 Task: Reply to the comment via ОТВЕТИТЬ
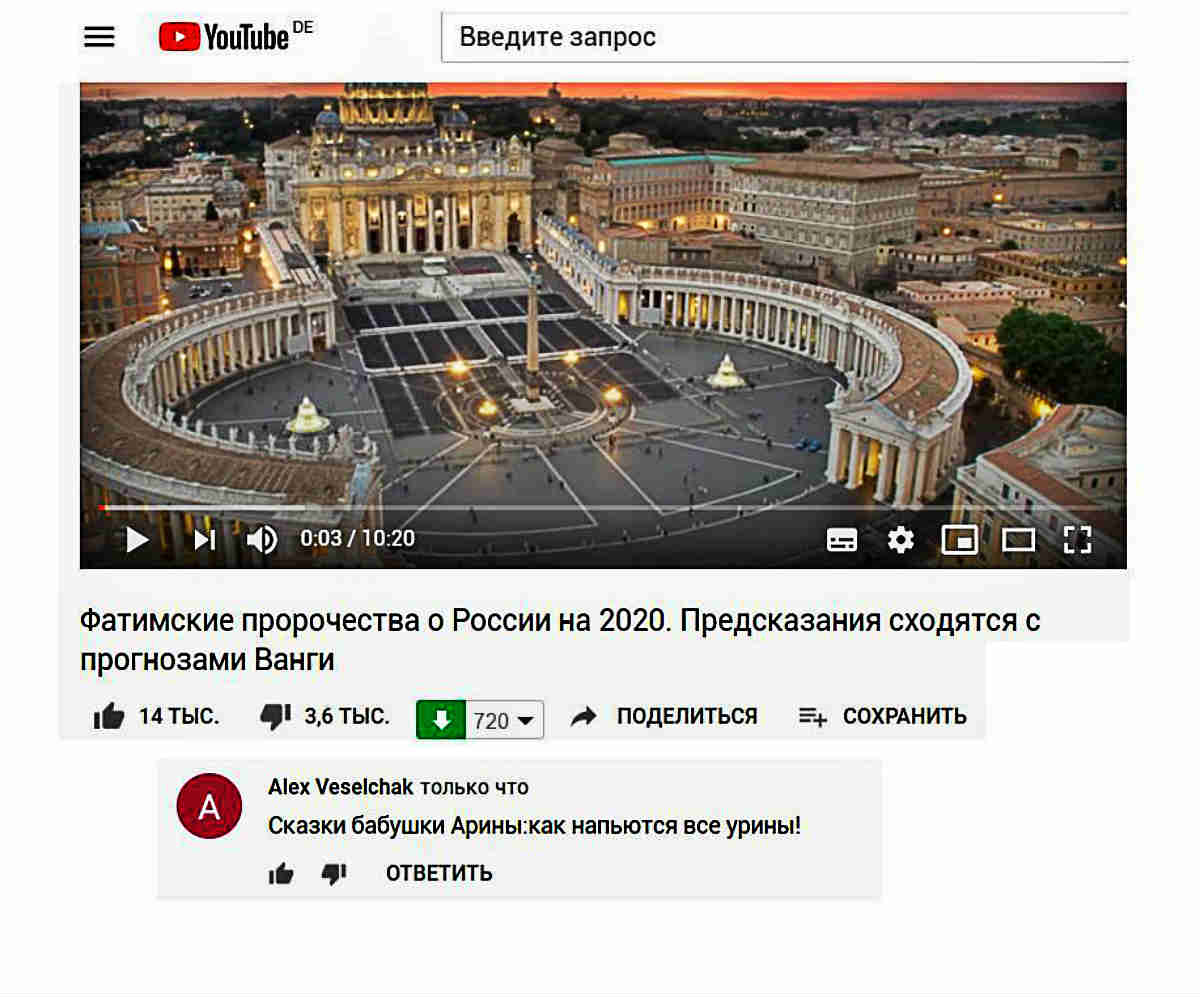pos(439,873)
